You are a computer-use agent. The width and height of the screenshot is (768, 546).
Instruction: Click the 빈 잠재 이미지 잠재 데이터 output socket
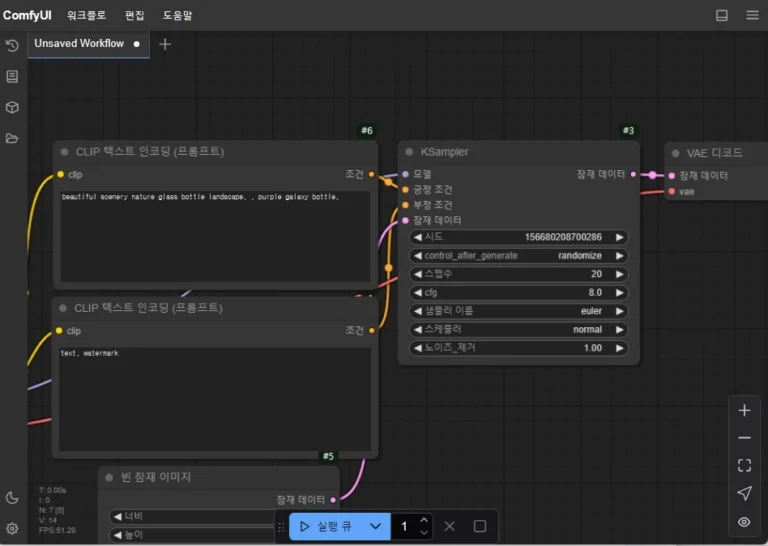pos(333,500)
